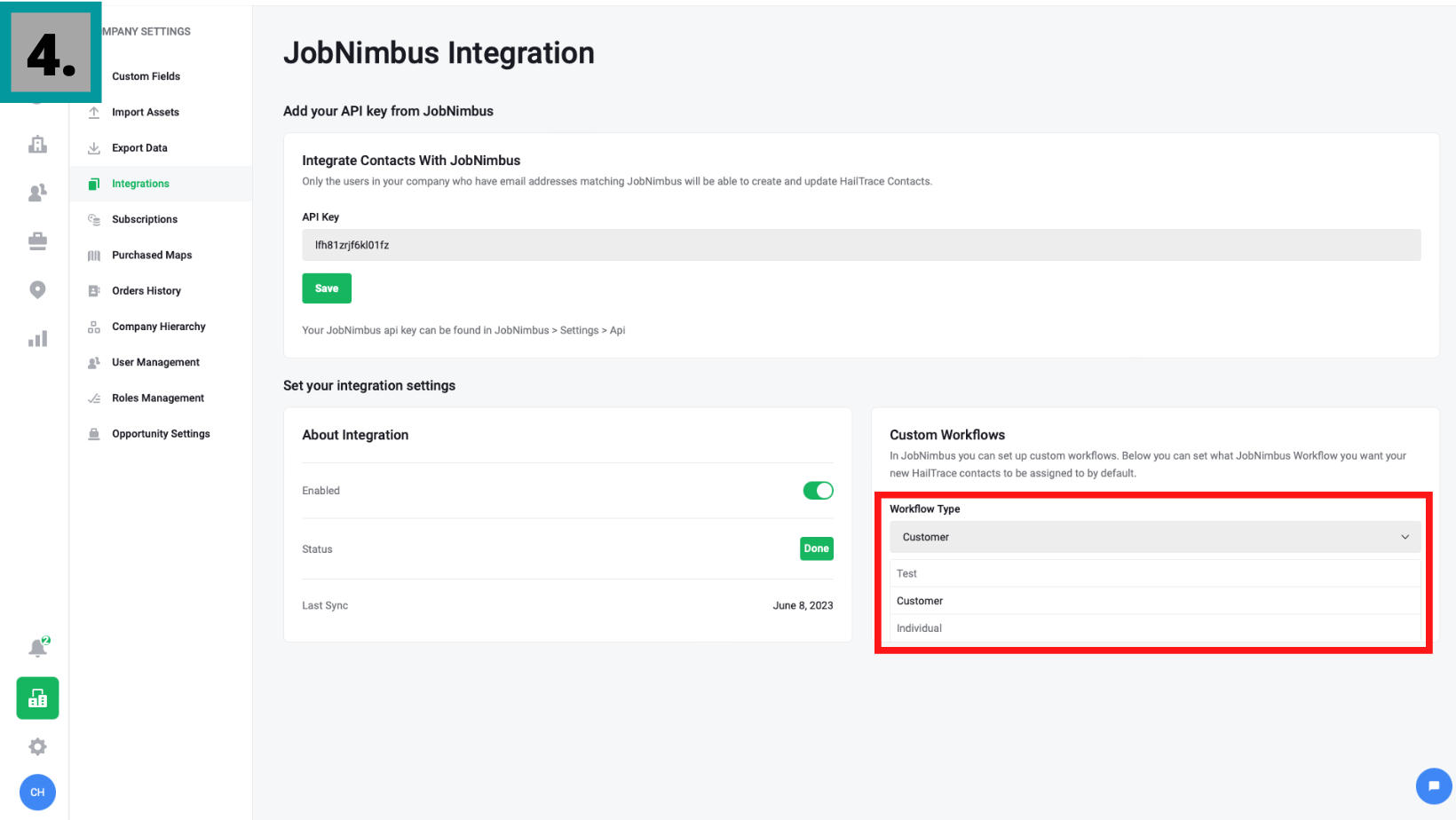This screenshot has width=1456, height=820.
Task: Click the Custom Workflows heading
Action: 947,435
